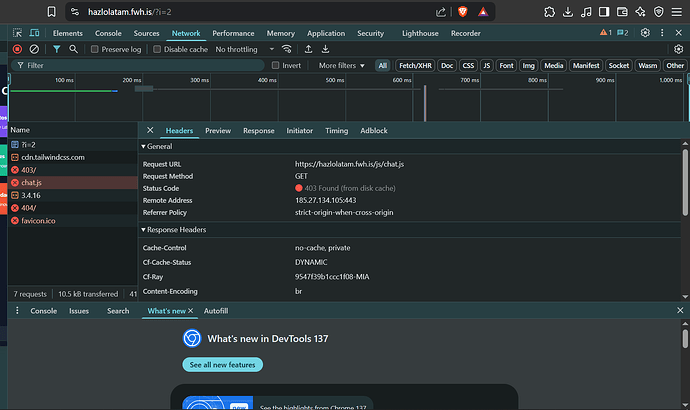Filter requests by JS type
The width and height of the screenshot is (690, 410).
486,66
